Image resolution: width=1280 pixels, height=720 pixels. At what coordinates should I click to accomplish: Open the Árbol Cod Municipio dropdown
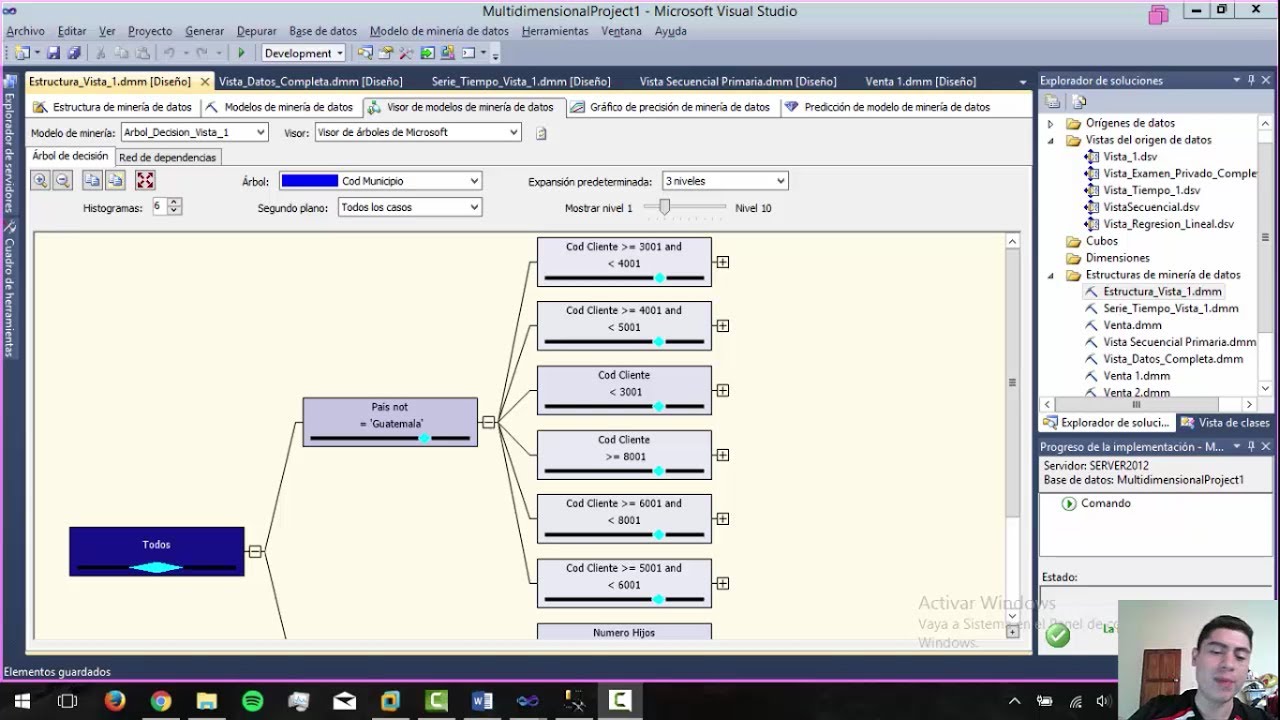(474, 181)
